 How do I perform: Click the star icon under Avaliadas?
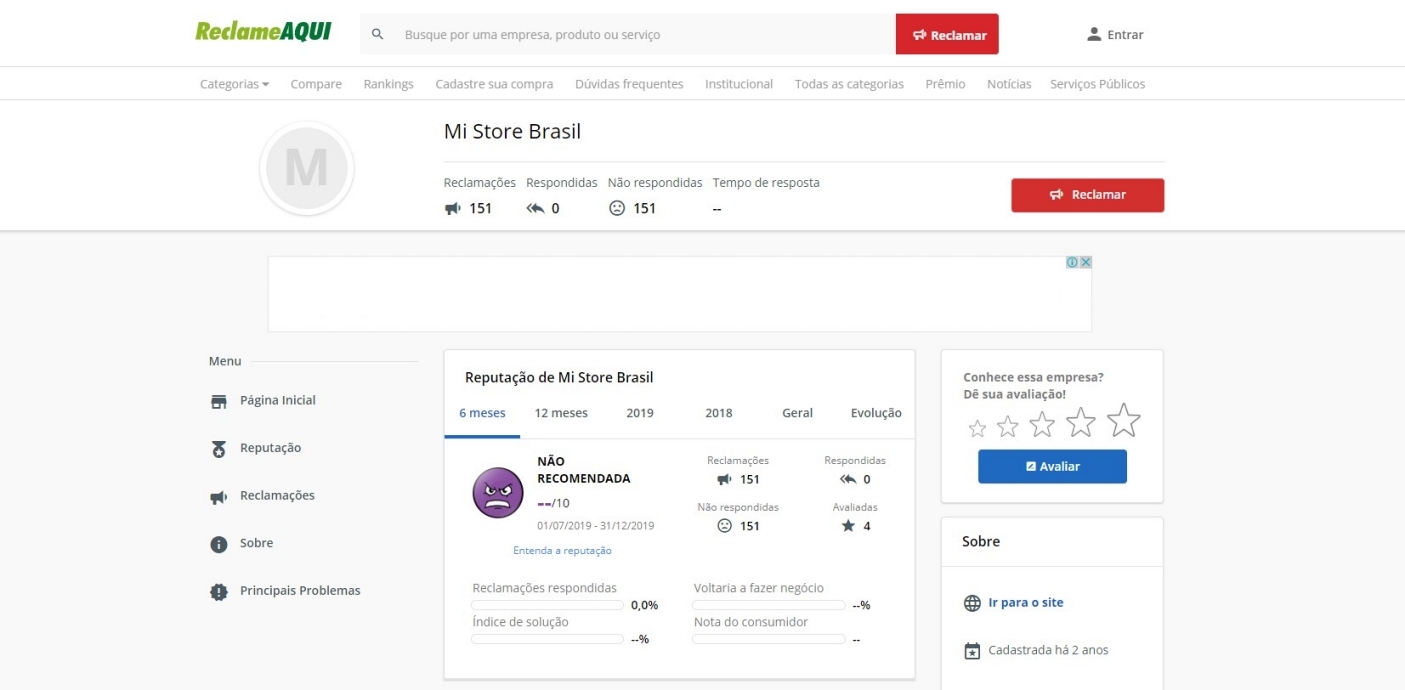tap(848, 525)
